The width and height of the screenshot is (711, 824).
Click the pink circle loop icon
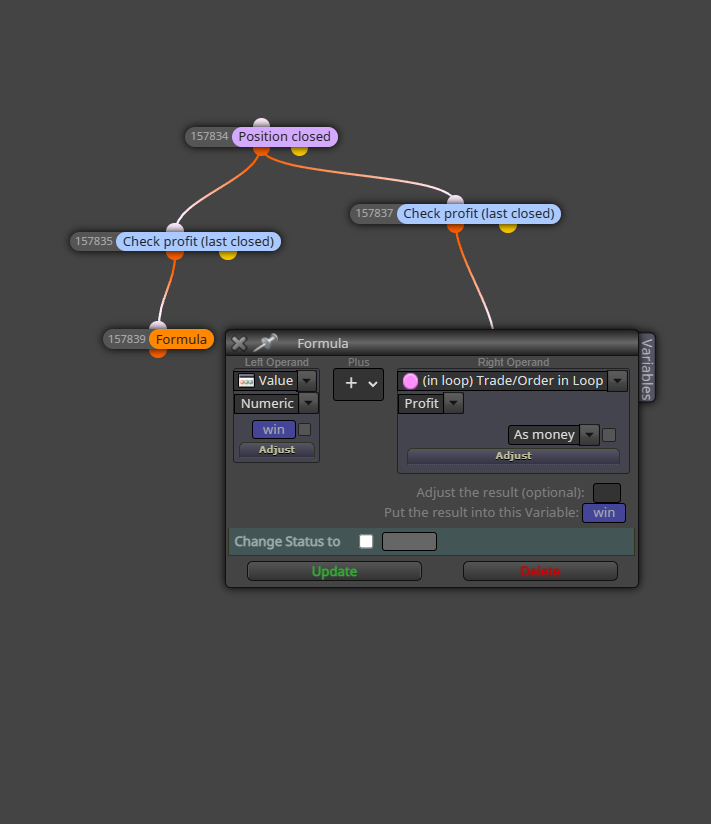(410, 380)
